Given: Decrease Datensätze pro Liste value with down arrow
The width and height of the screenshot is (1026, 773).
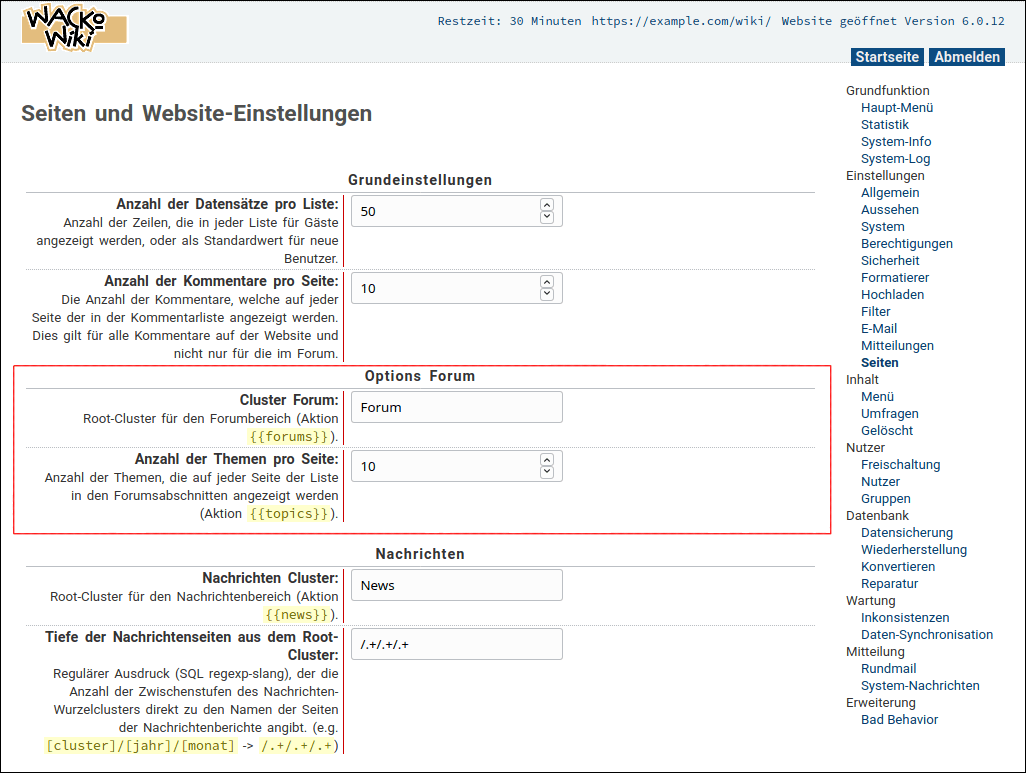Looking at the screenshot, I should point(546,217).
